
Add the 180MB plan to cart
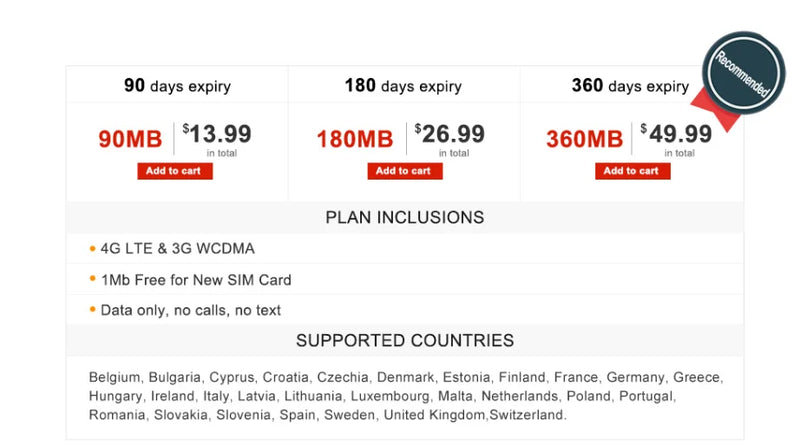tap(405, 171)
